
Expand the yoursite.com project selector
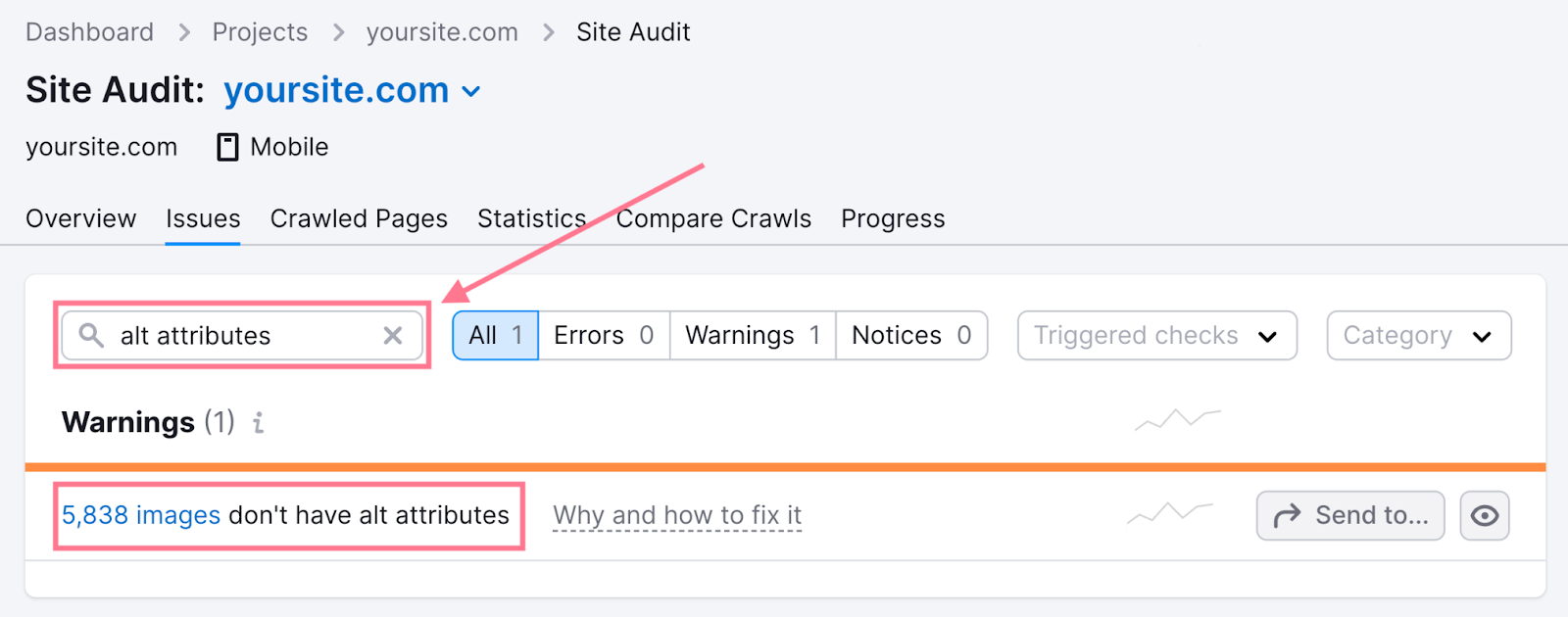pyautogui.click(x=471, y=91)
